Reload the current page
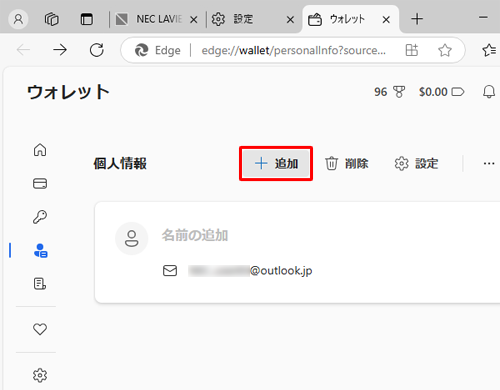The height and width of the screenshot is (390, 500). pos(97,50)
